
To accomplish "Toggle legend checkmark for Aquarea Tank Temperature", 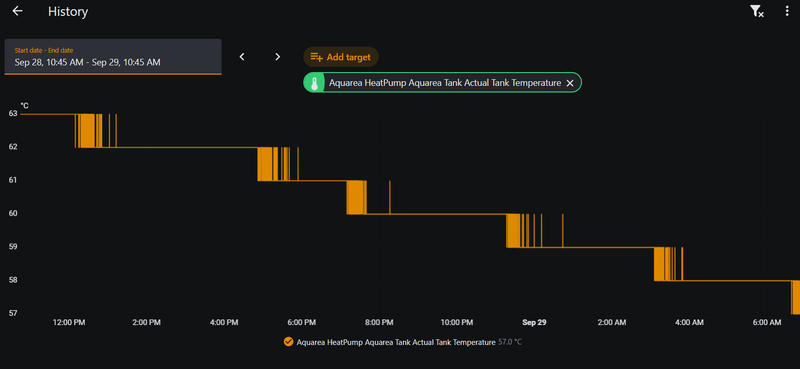I will pyautogui.click(x=288, y=342).
